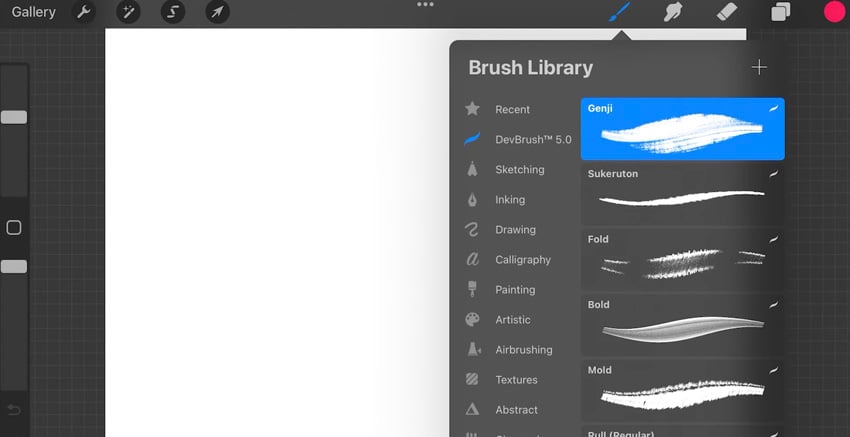The image size is (850, 437).
Task: Click the Artistic palette icon
Action: [x=472, y=319]
